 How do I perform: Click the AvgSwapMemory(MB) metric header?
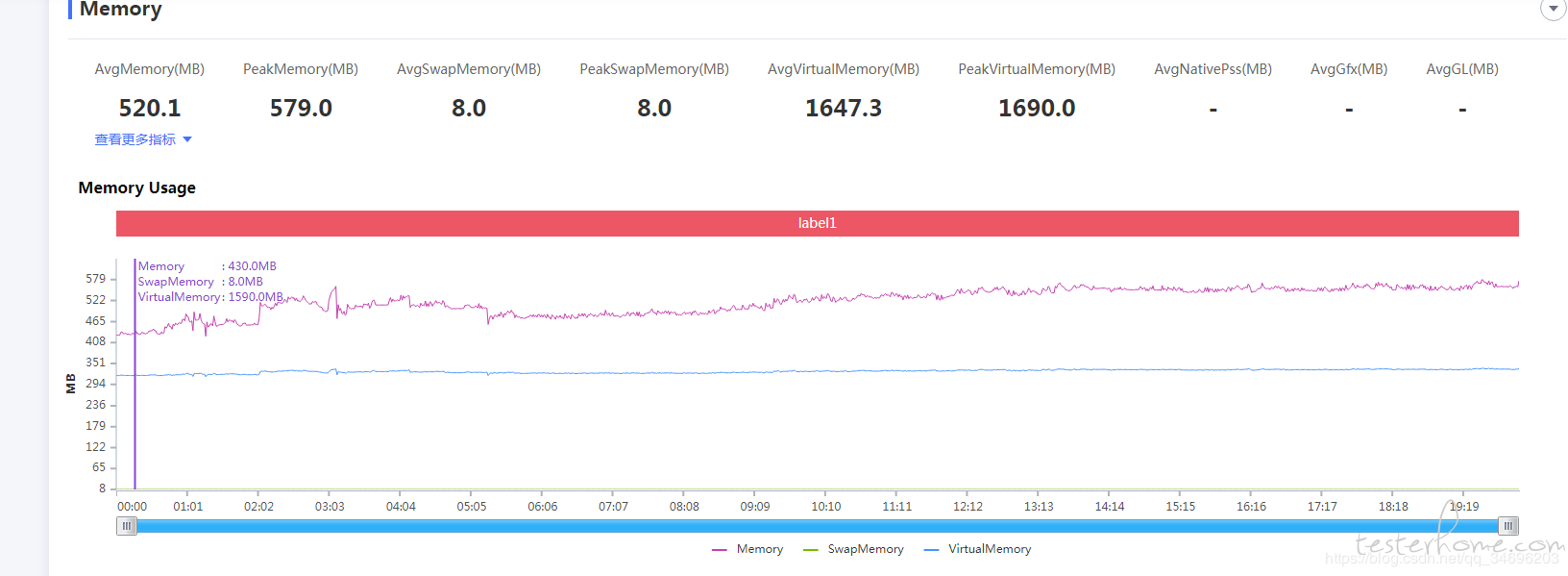[x=469, y=69]
